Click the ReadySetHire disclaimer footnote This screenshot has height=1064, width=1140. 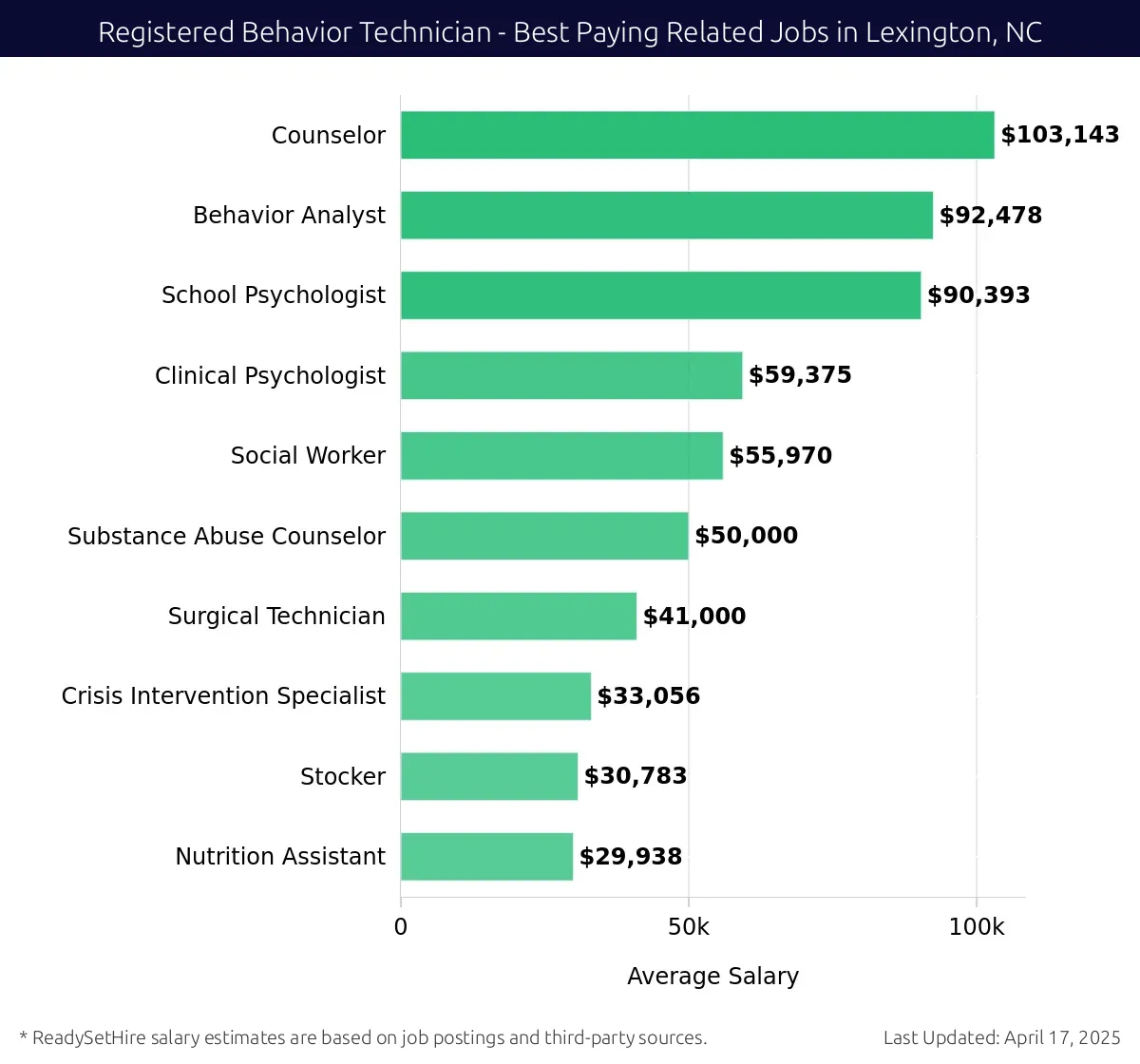click(x=365, y=1038)
